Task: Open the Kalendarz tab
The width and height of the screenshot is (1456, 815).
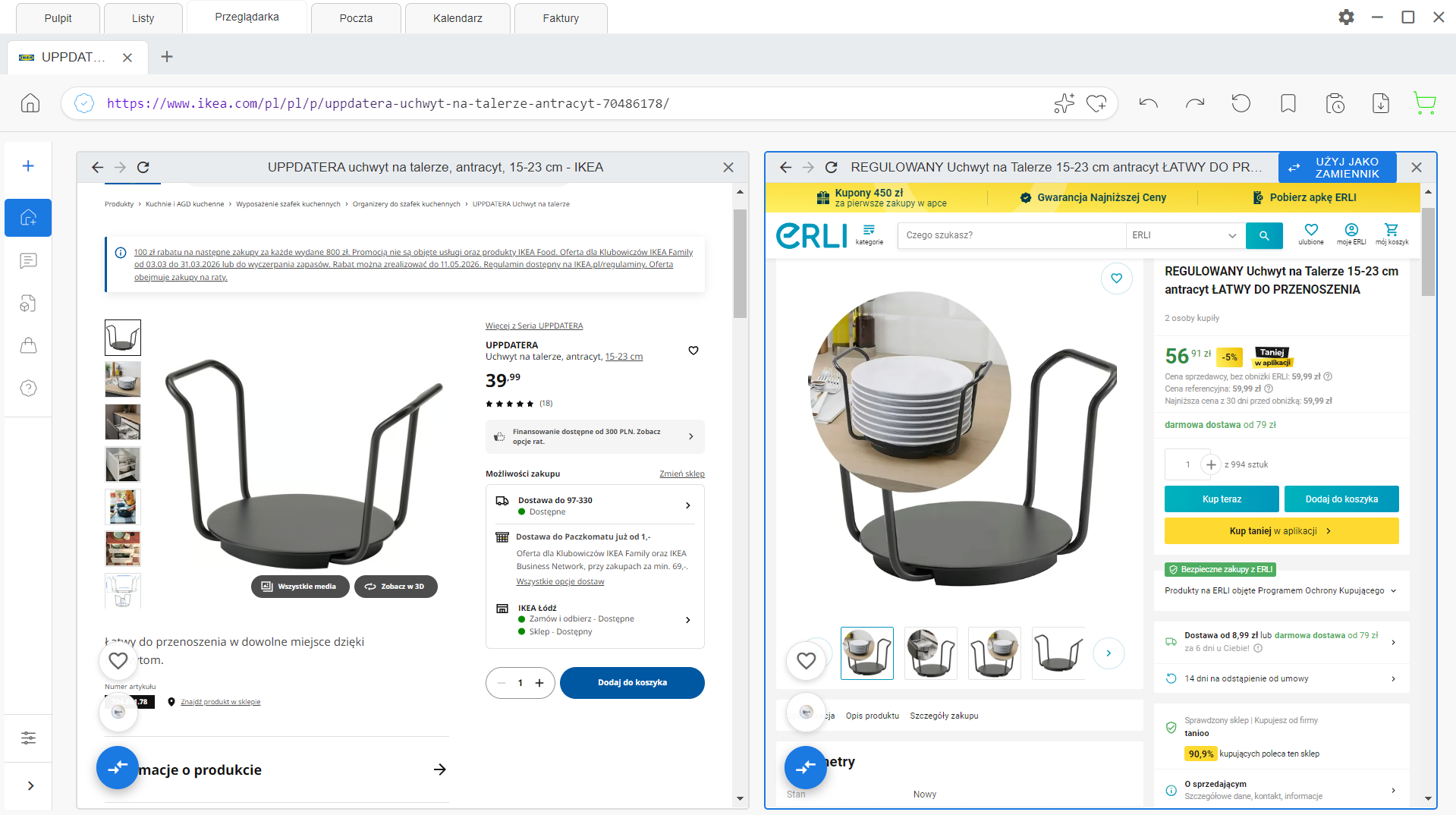Action: 457,18
